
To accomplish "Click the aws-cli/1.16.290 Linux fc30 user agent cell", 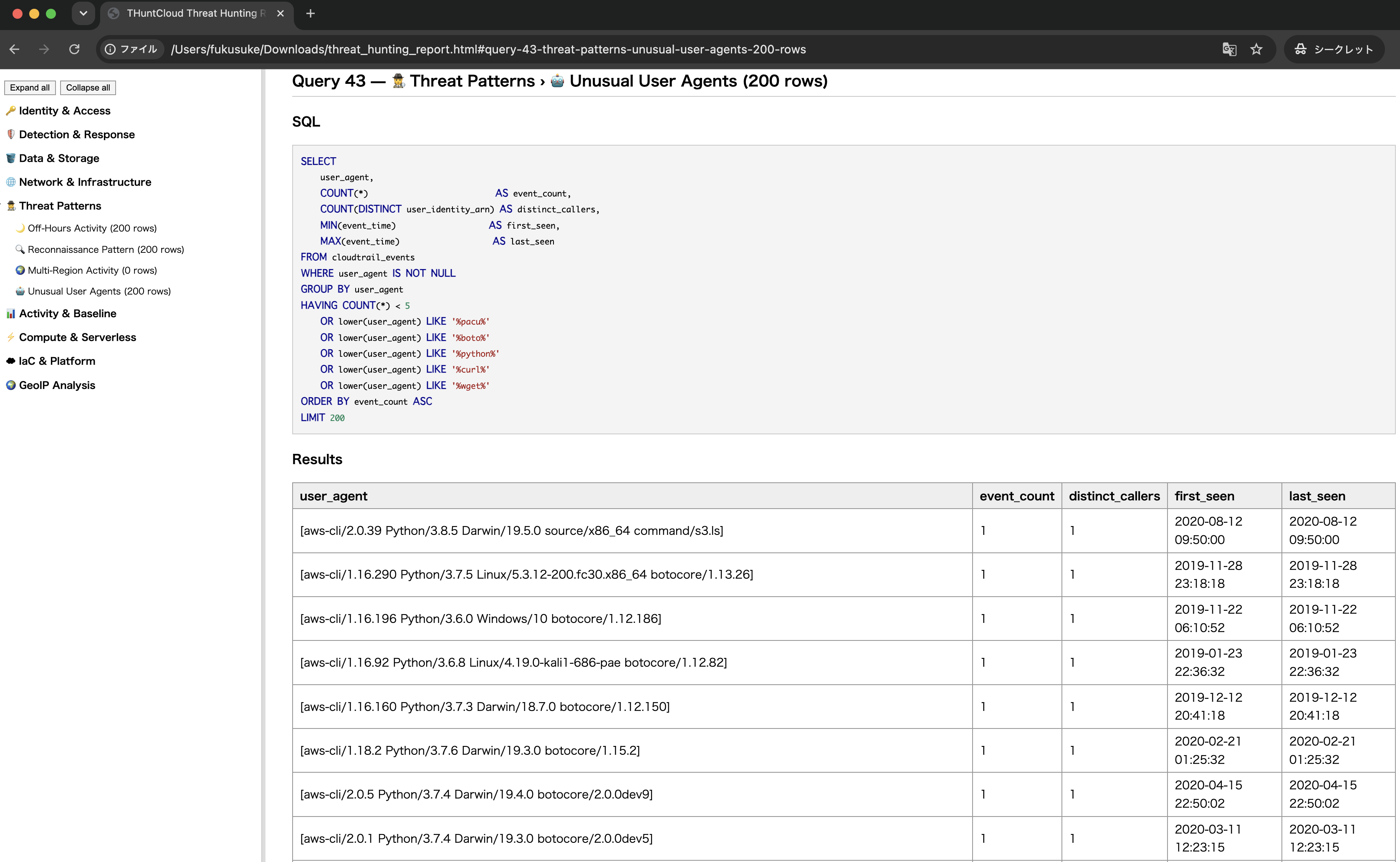I will tap(632, 575).
